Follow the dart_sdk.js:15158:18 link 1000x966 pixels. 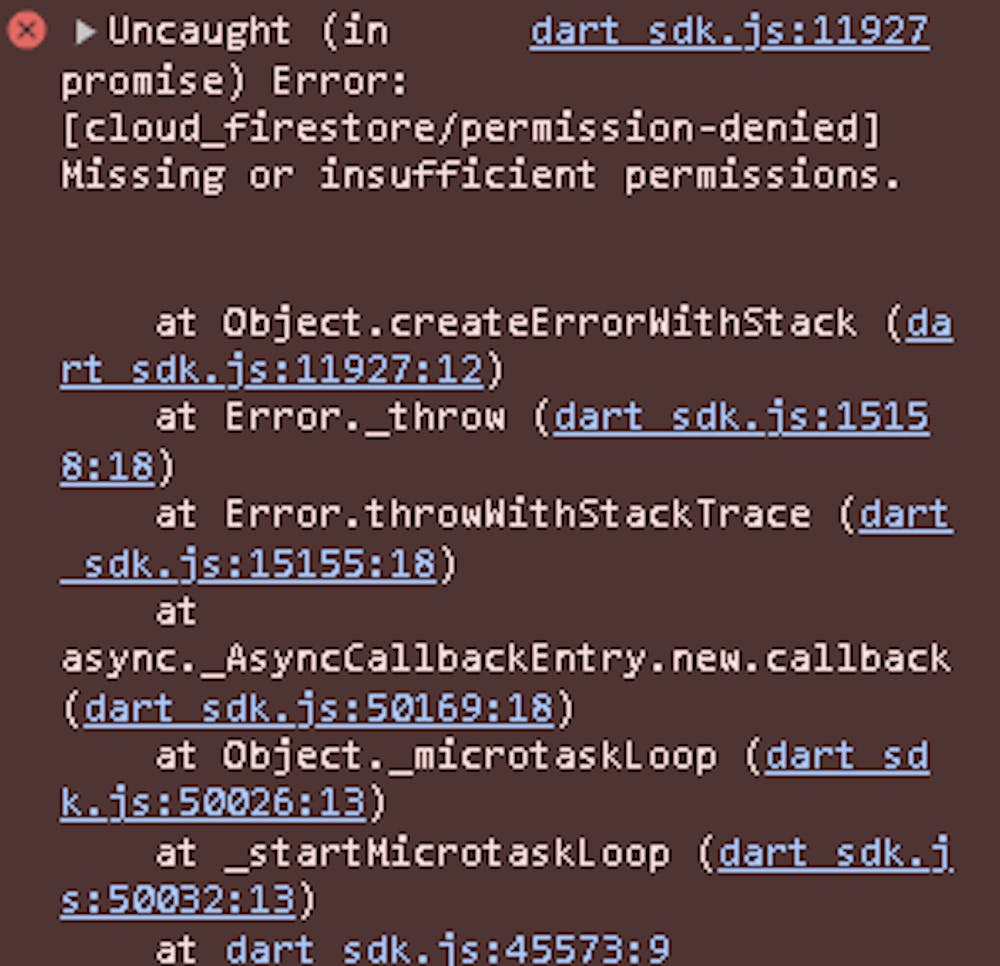tap(741, 418)
